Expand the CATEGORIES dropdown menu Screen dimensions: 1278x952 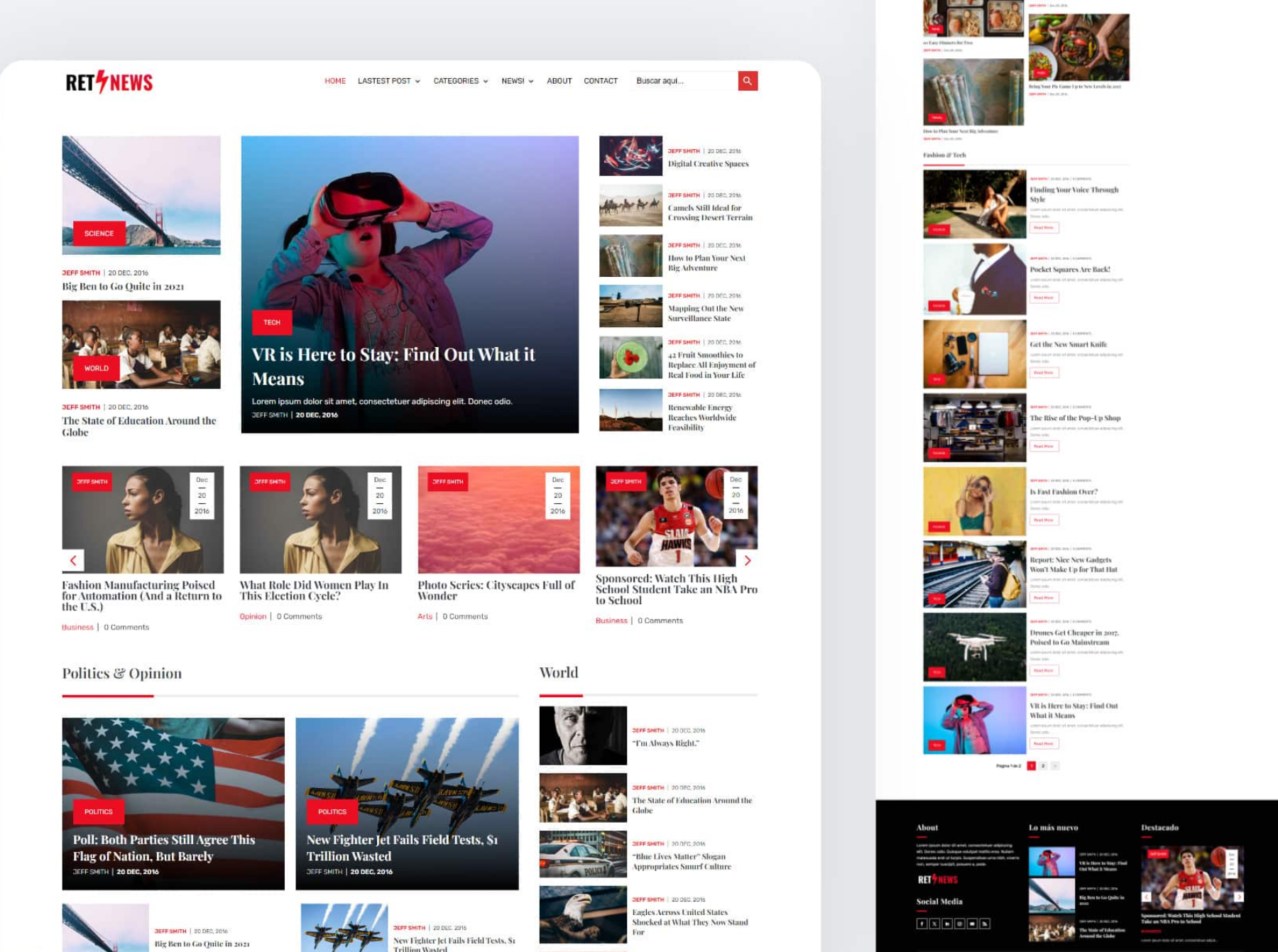461,81
